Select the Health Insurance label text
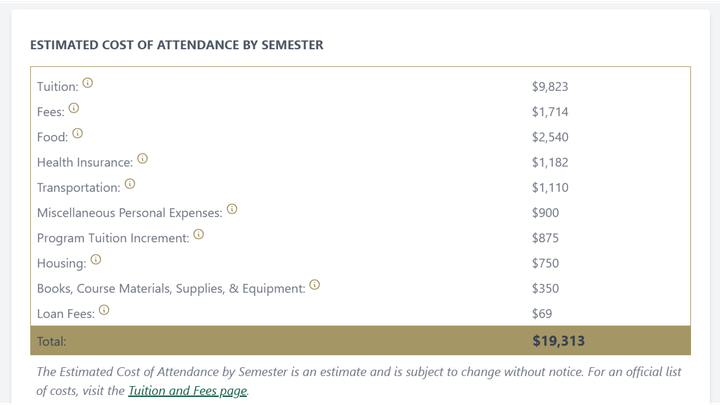Screen dimensions: 720x405 [85, 163]
